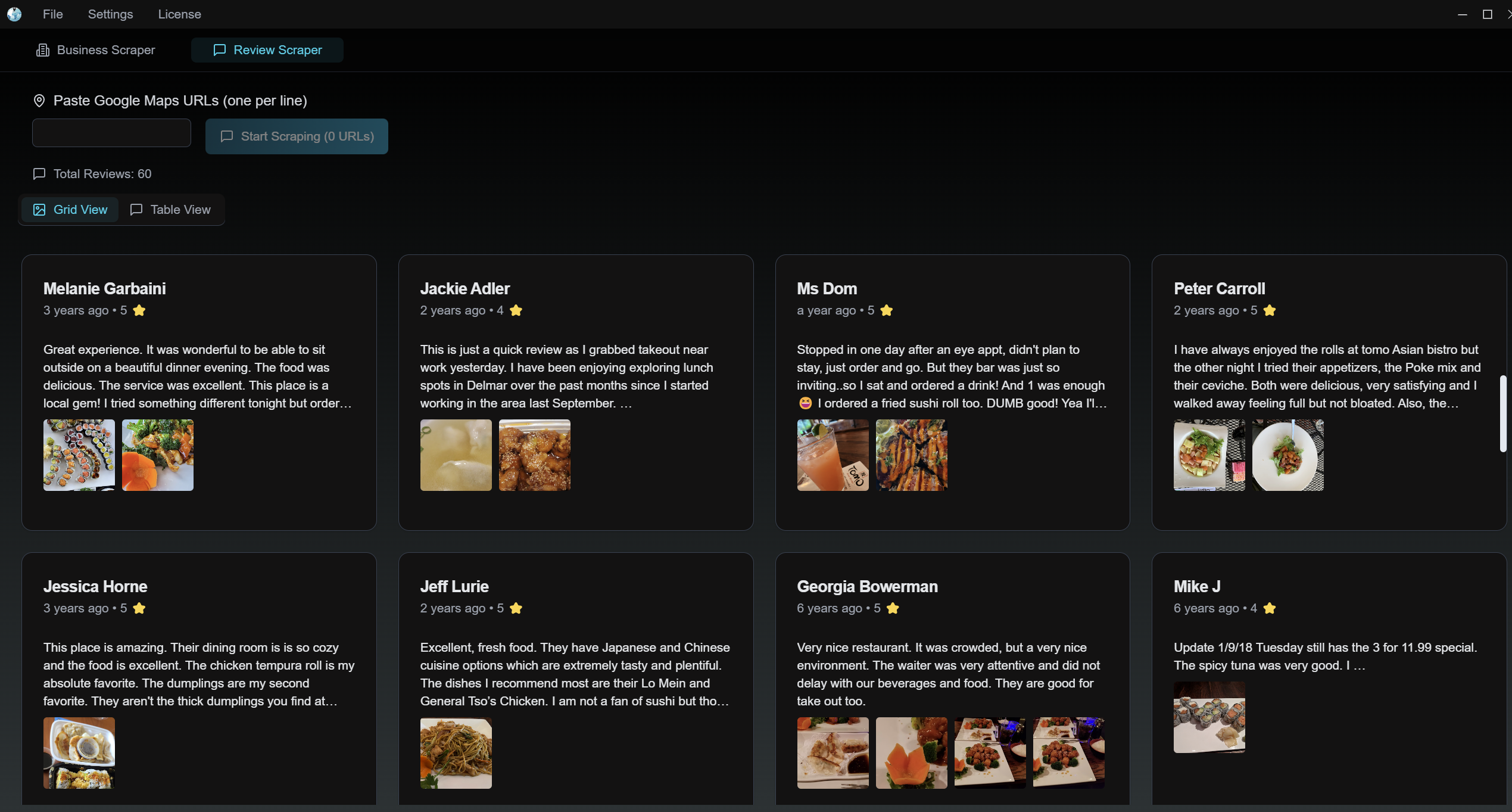Open the Settings menu

pos(110,14)
